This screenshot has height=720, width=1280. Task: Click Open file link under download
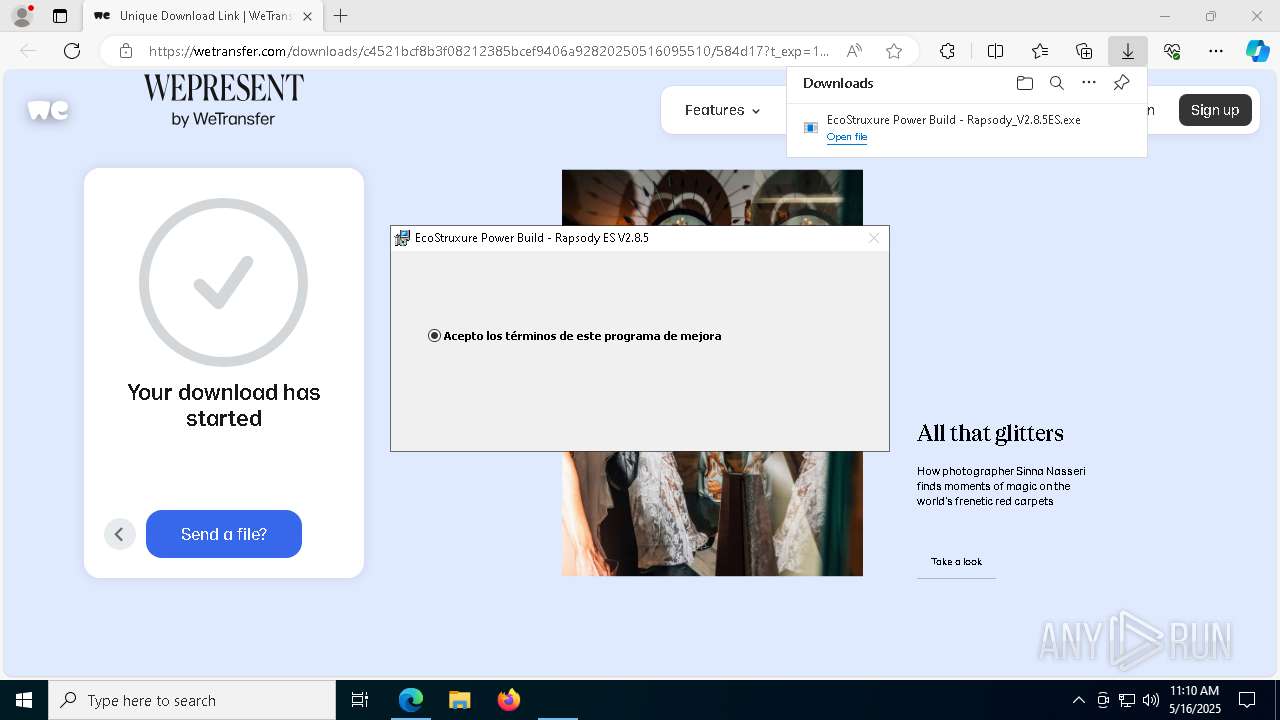[x=847, y=137]
